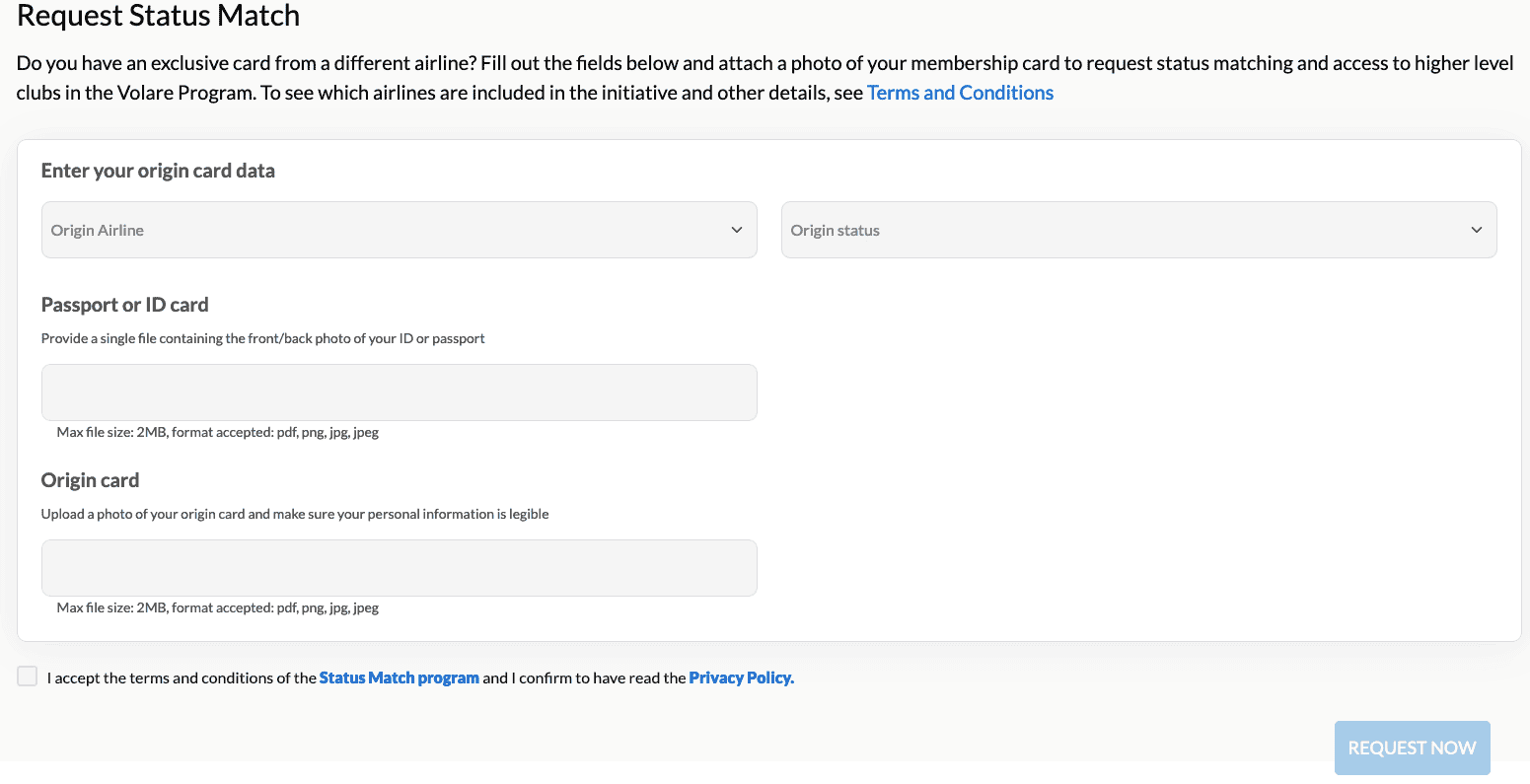Click the Request Status Match page heading

coord(159,17)
